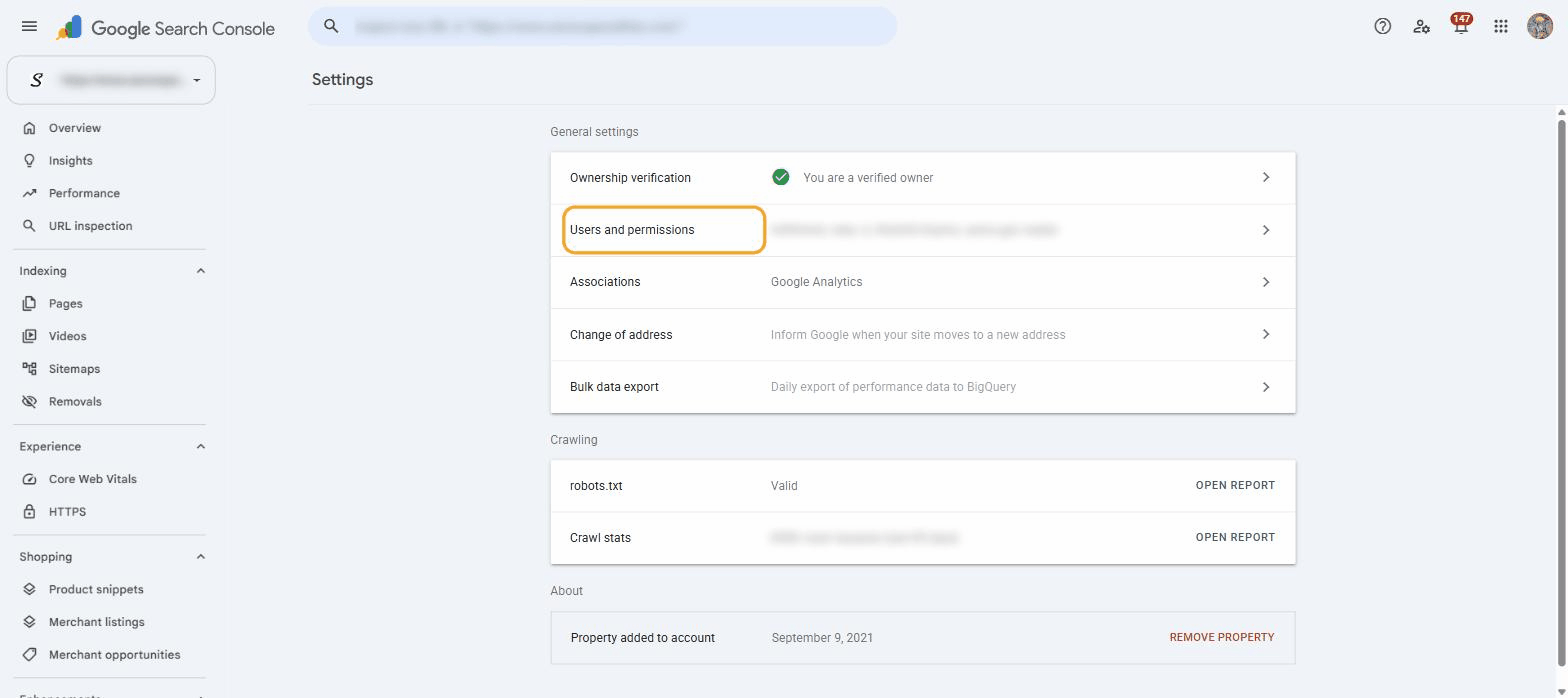Expand the Bulk data export row chevron
1568x698 pixels.
point(1266,387)
